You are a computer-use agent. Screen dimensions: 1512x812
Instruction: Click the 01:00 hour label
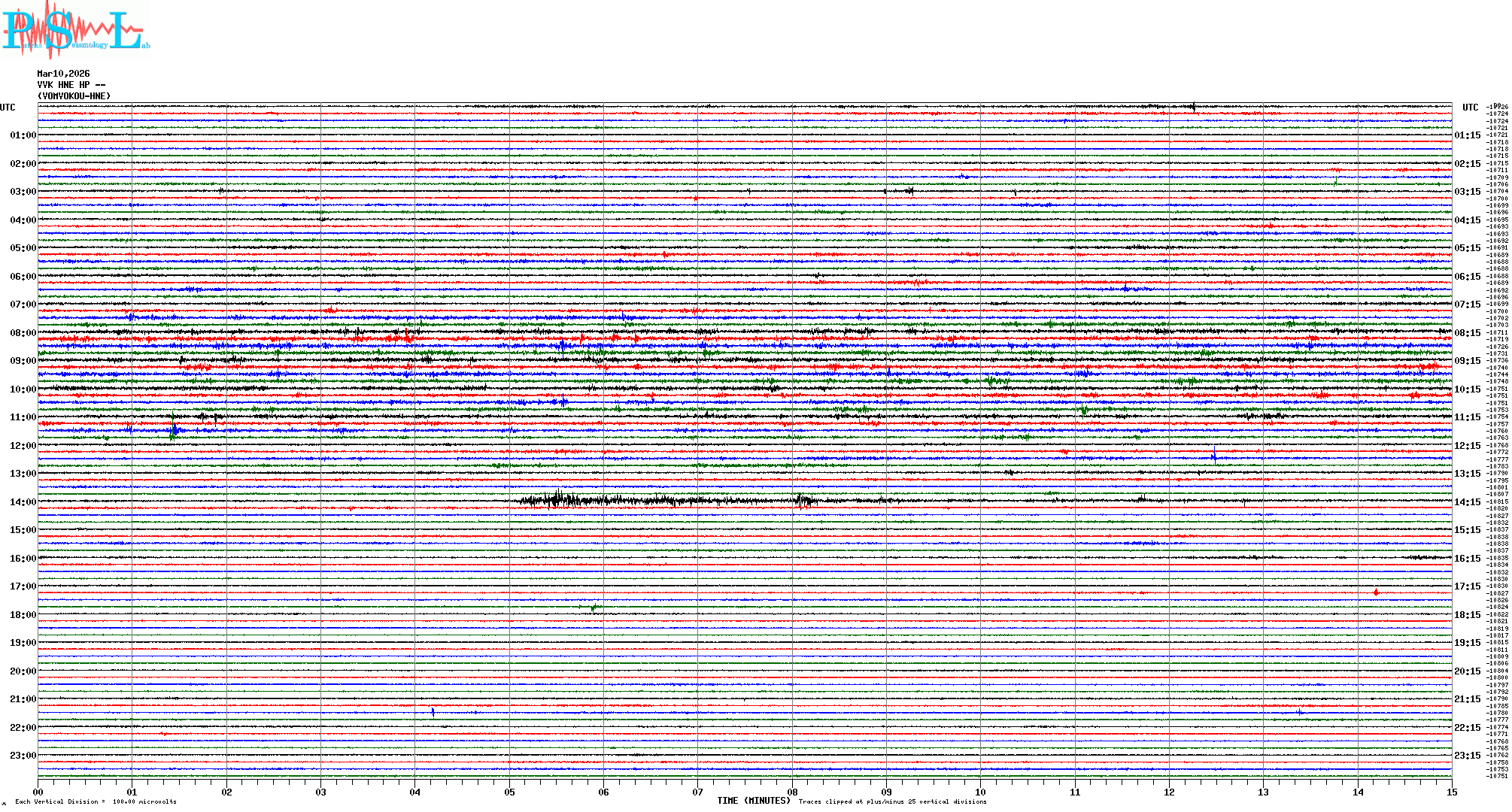[x=23, y=135]
